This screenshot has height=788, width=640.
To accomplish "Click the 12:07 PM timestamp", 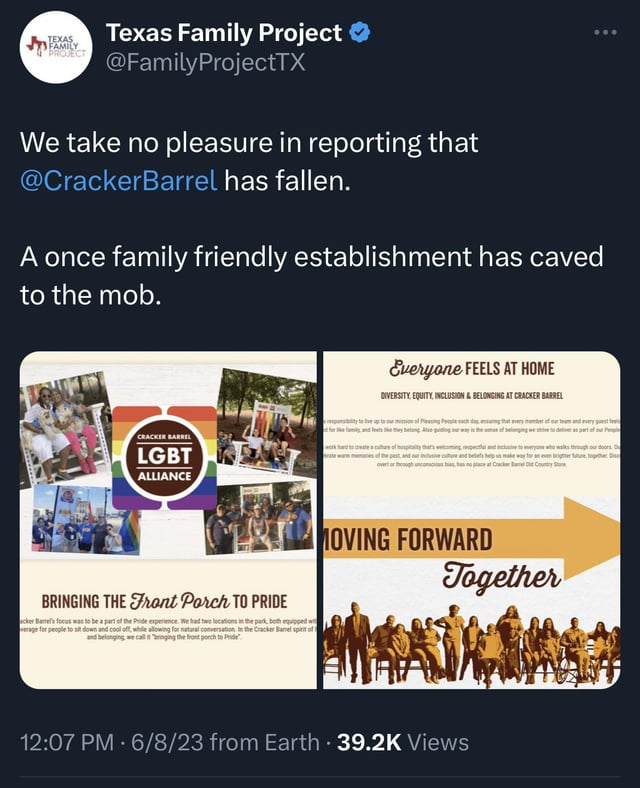I will coord(67,742).
